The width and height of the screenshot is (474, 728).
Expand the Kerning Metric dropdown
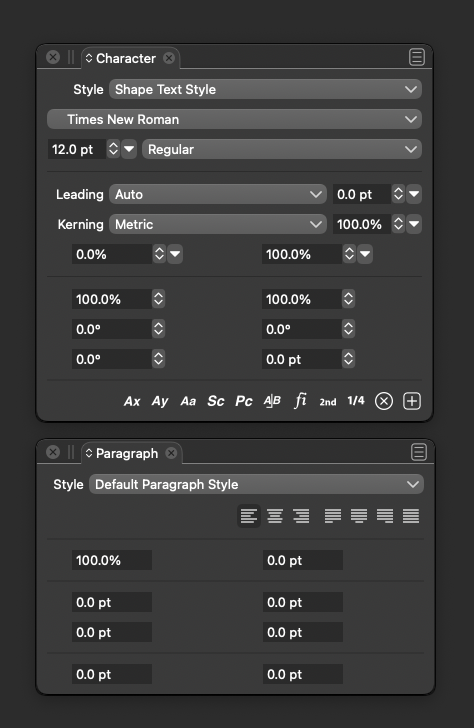tap(218, 224)
